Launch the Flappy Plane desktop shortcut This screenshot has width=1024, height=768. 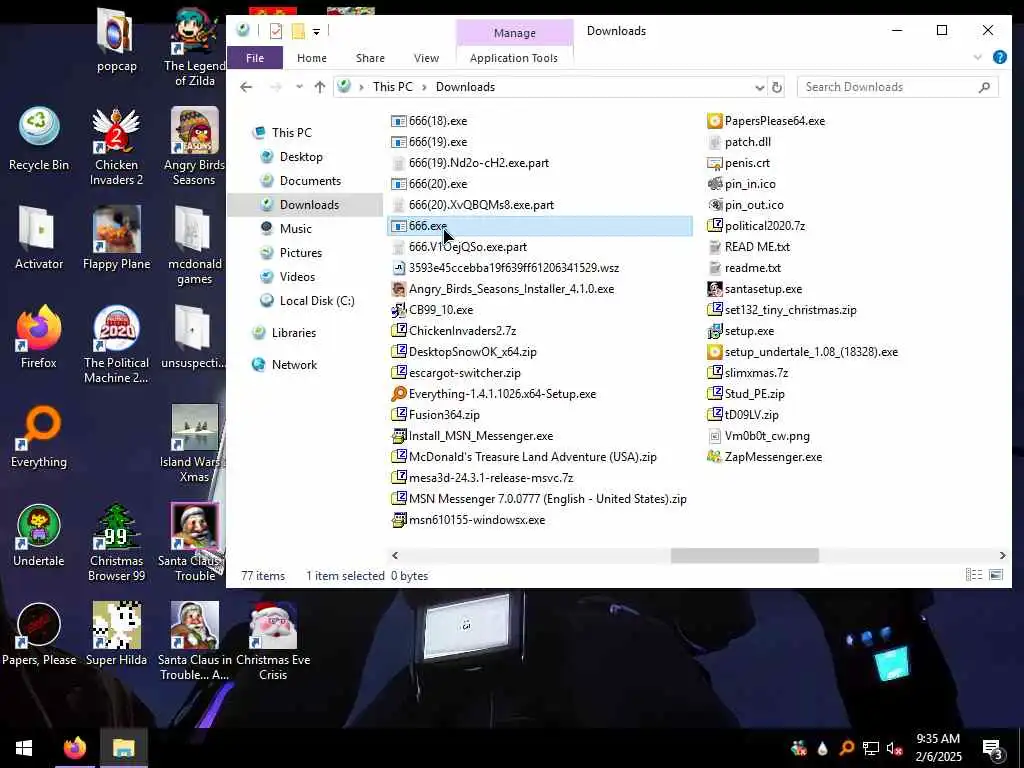116,237
